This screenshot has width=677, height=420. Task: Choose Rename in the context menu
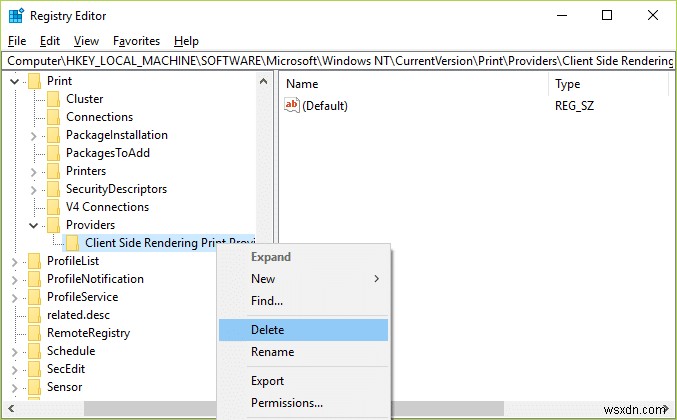[x=272, y=352]
